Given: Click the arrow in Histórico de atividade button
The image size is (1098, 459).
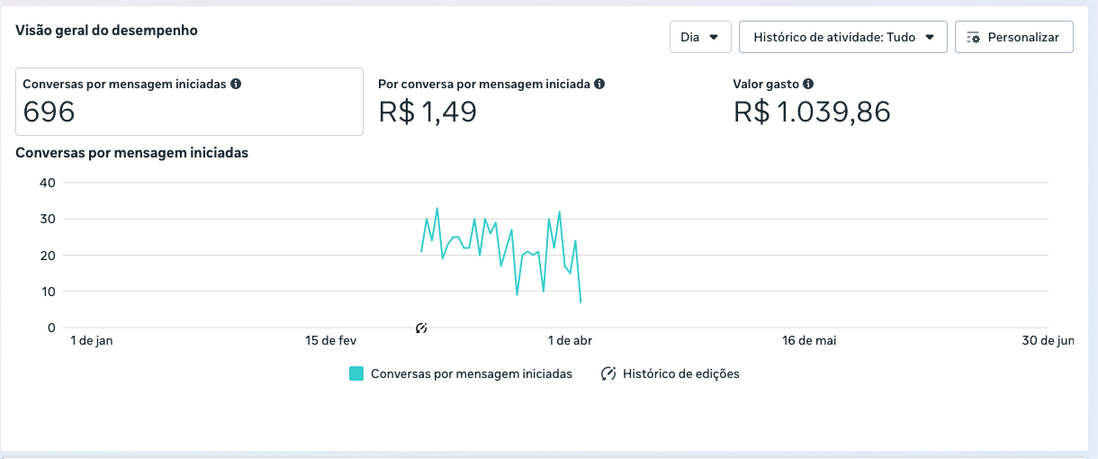Looking at the screenshot, I should click(x=930, y=38).
